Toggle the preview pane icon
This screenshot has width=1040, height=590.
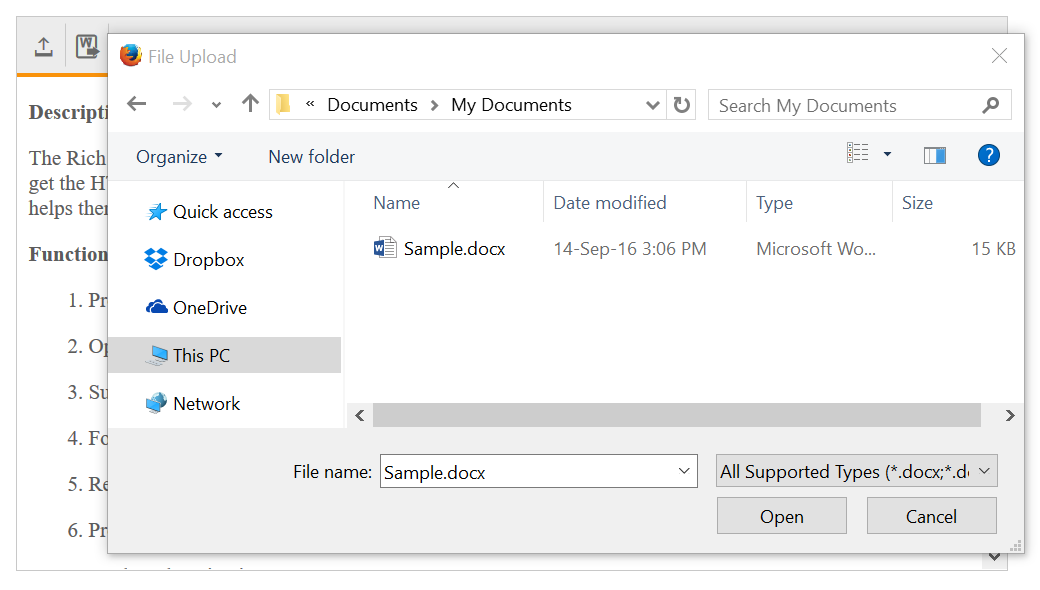(x=935, y=156)
